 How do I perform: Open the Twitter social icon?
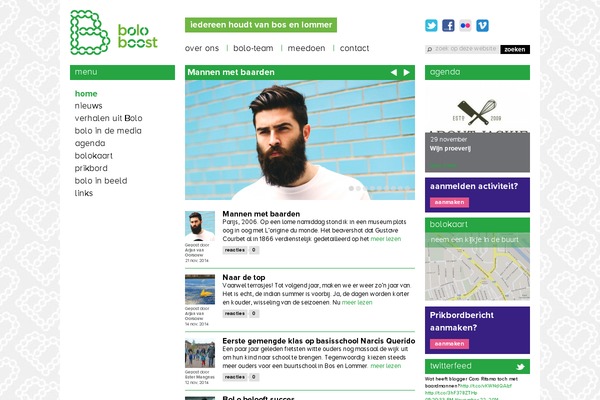[x=431, y=26]
